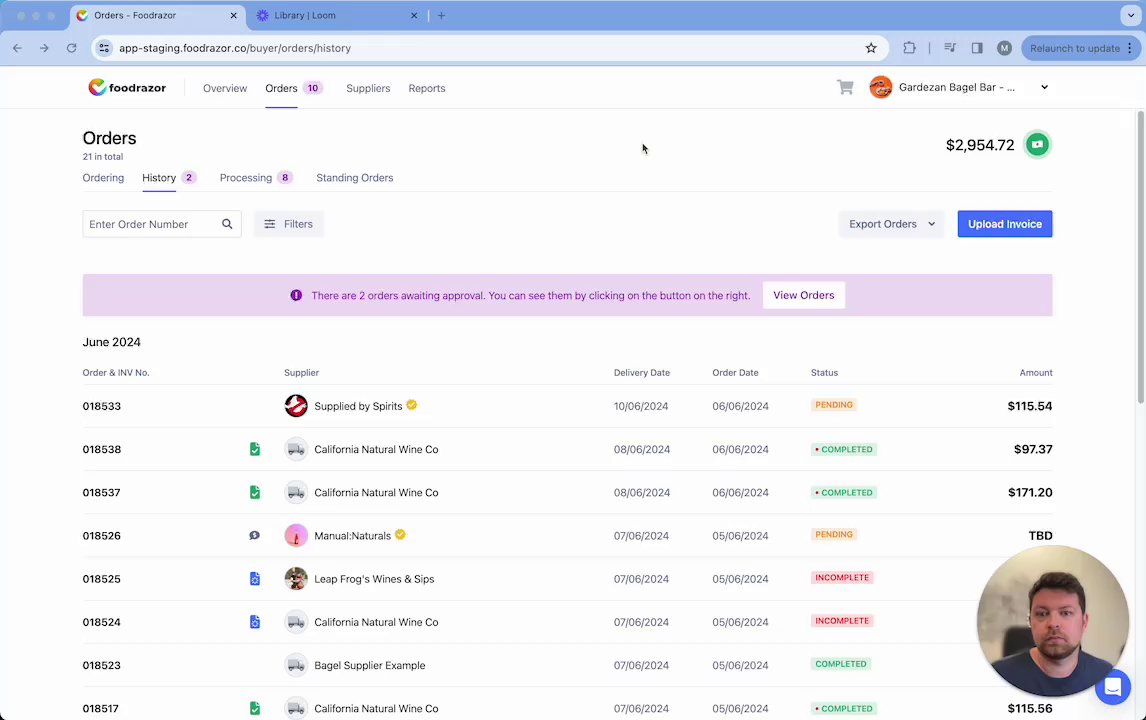Viewport: 1146px width, 720px height.
Task: Open blue document icon for order 018525
Action: (254, 579)
